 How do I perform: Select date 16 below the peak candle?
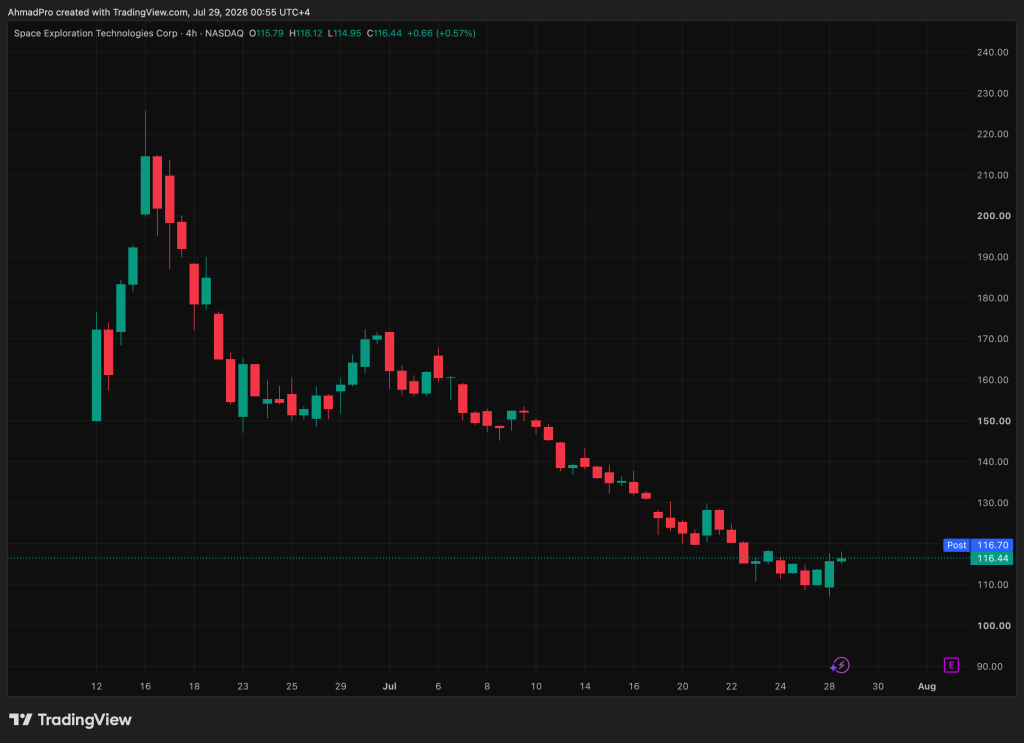pos(145,686)
